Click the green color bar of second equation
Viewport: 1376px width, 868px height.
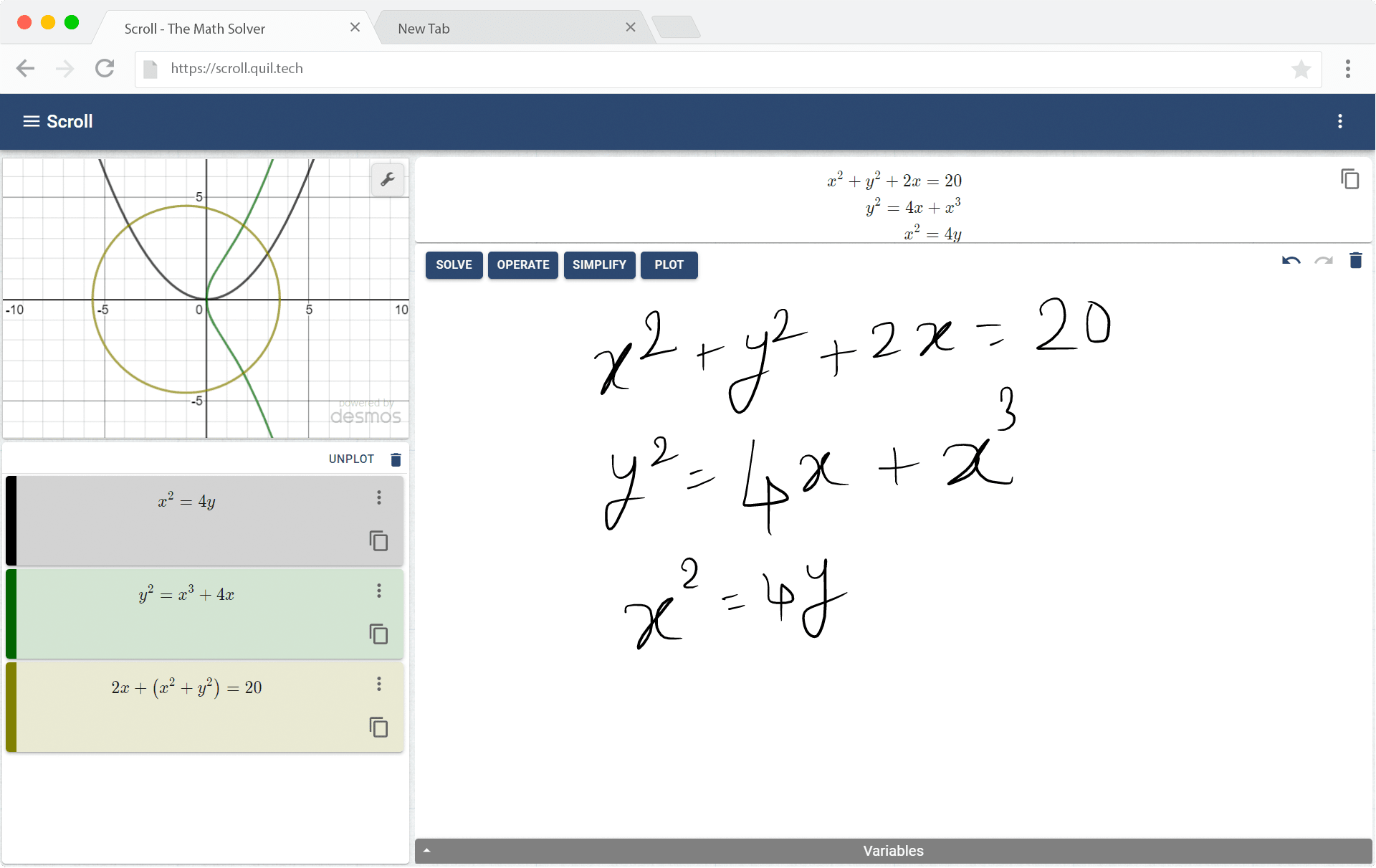tap(11, 614)
